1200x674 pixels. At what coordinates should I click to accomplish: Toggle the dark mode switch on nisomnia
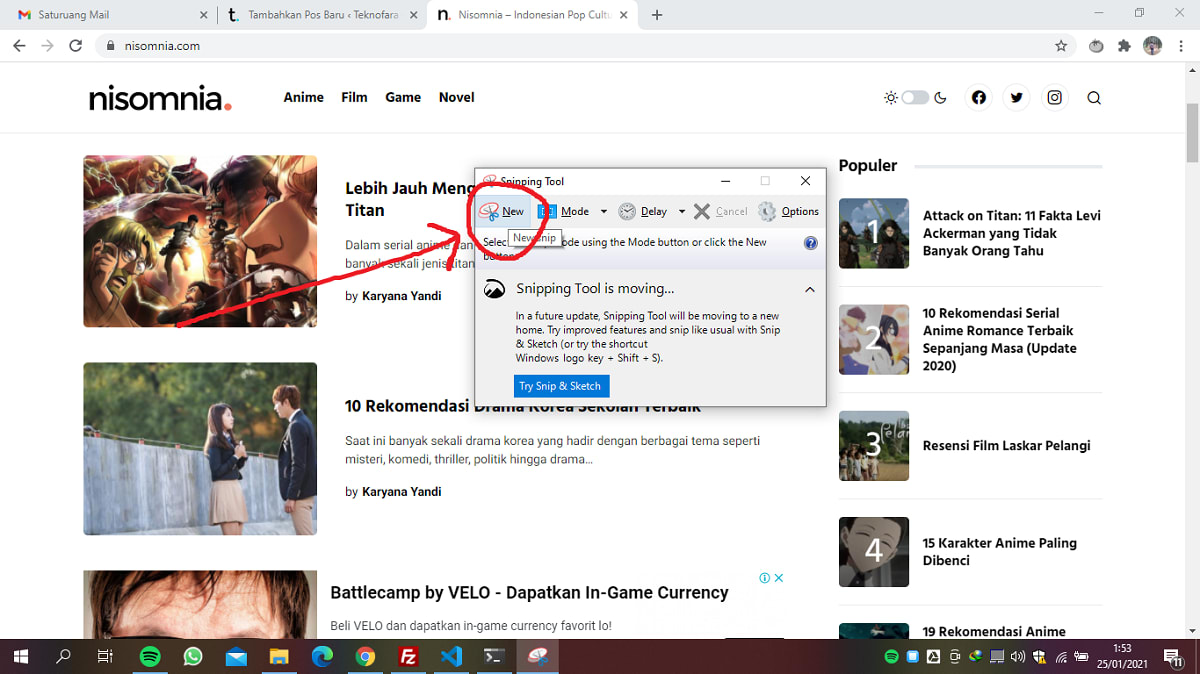[915, 98]
